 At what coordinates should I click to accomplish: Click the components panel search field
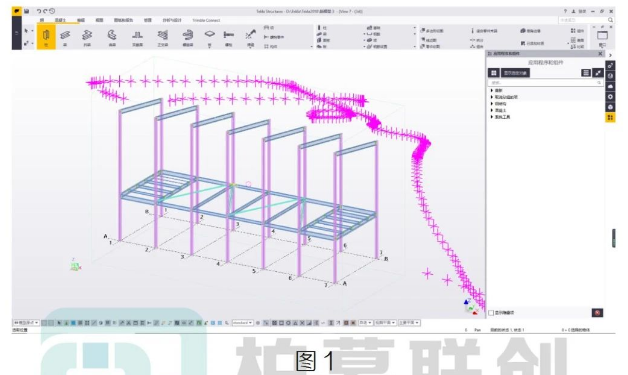pos(545,83)
